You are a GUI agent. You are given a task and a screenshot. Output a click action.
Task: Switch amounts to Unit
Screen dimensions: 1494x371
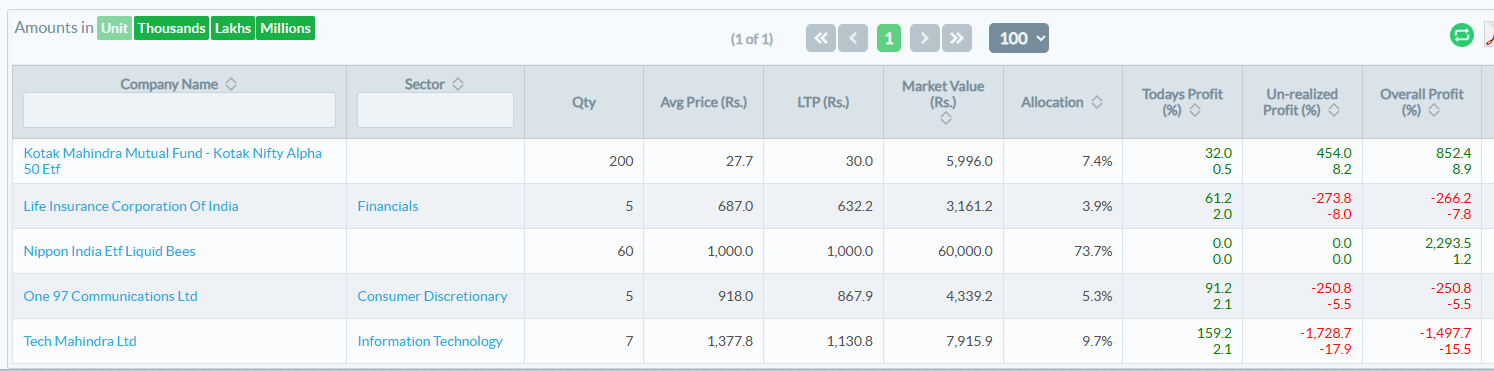(115, 28)
